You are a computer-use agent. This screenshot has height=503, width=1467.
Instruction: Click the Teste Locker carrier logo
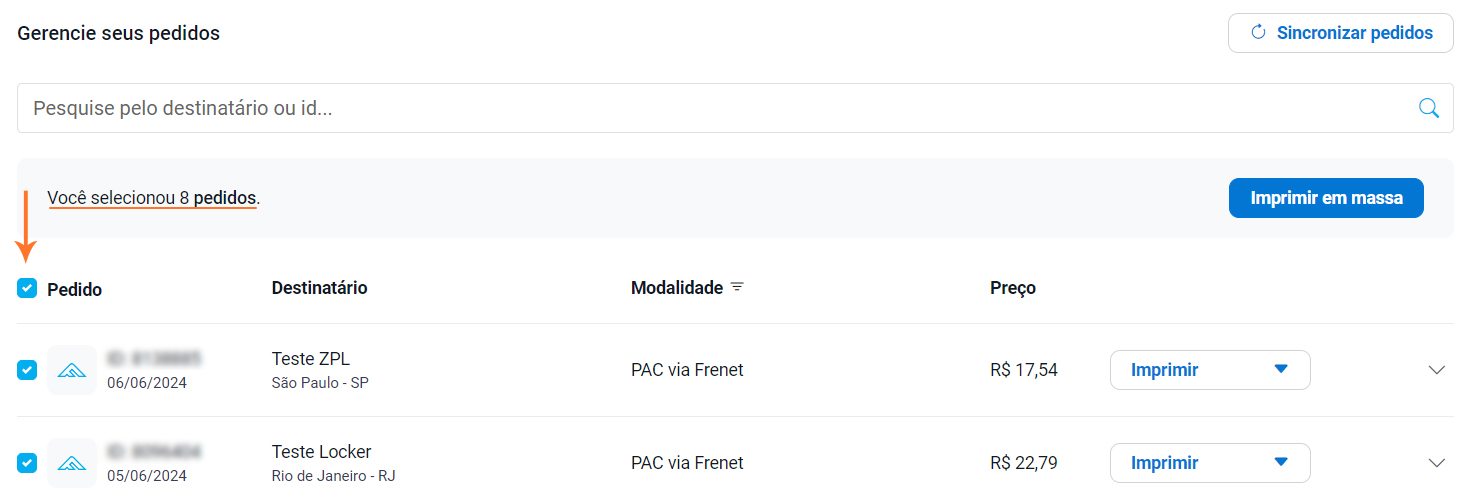72,463
